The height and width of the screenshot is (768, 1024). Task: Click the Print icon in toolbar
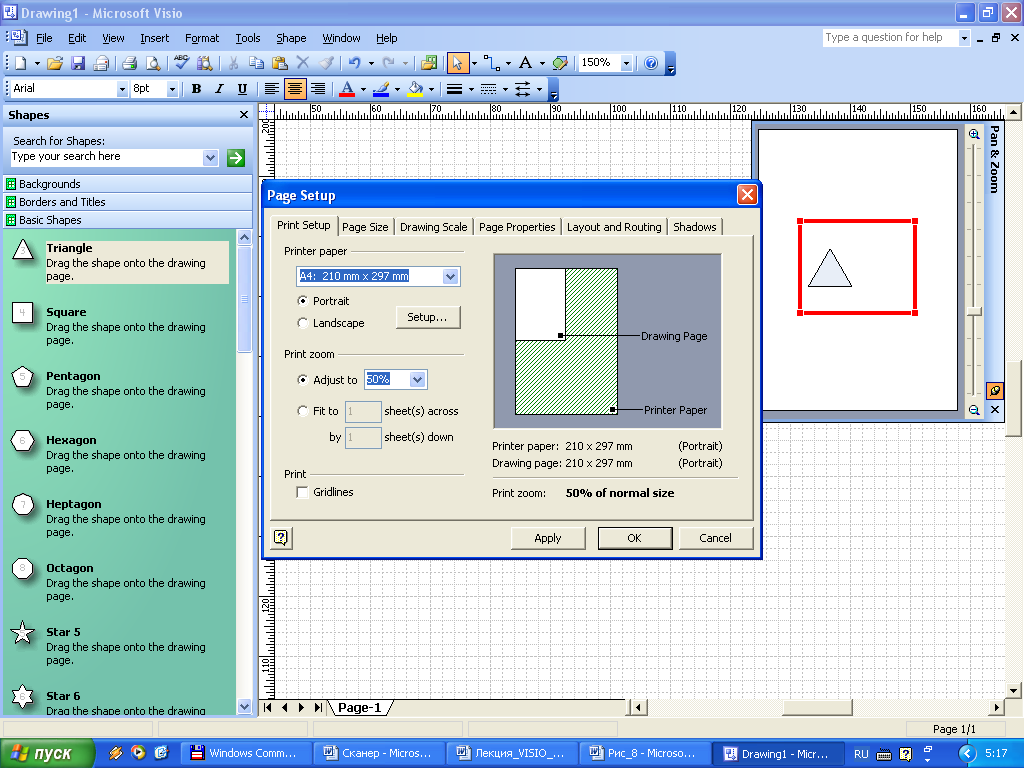[x=129, y=63]
